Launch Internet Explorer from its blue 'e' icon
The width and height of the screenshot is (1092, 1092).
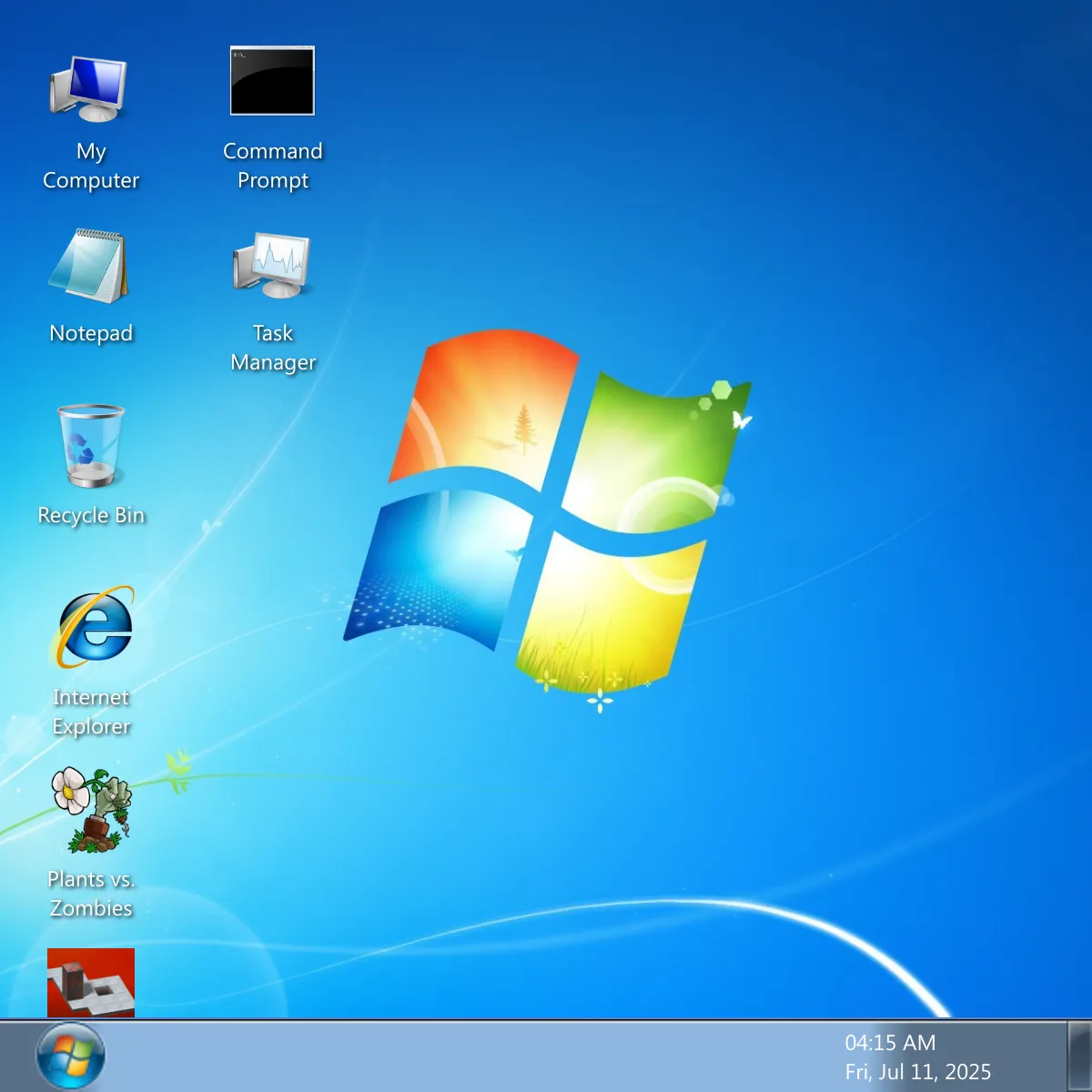tap(95, 627)
